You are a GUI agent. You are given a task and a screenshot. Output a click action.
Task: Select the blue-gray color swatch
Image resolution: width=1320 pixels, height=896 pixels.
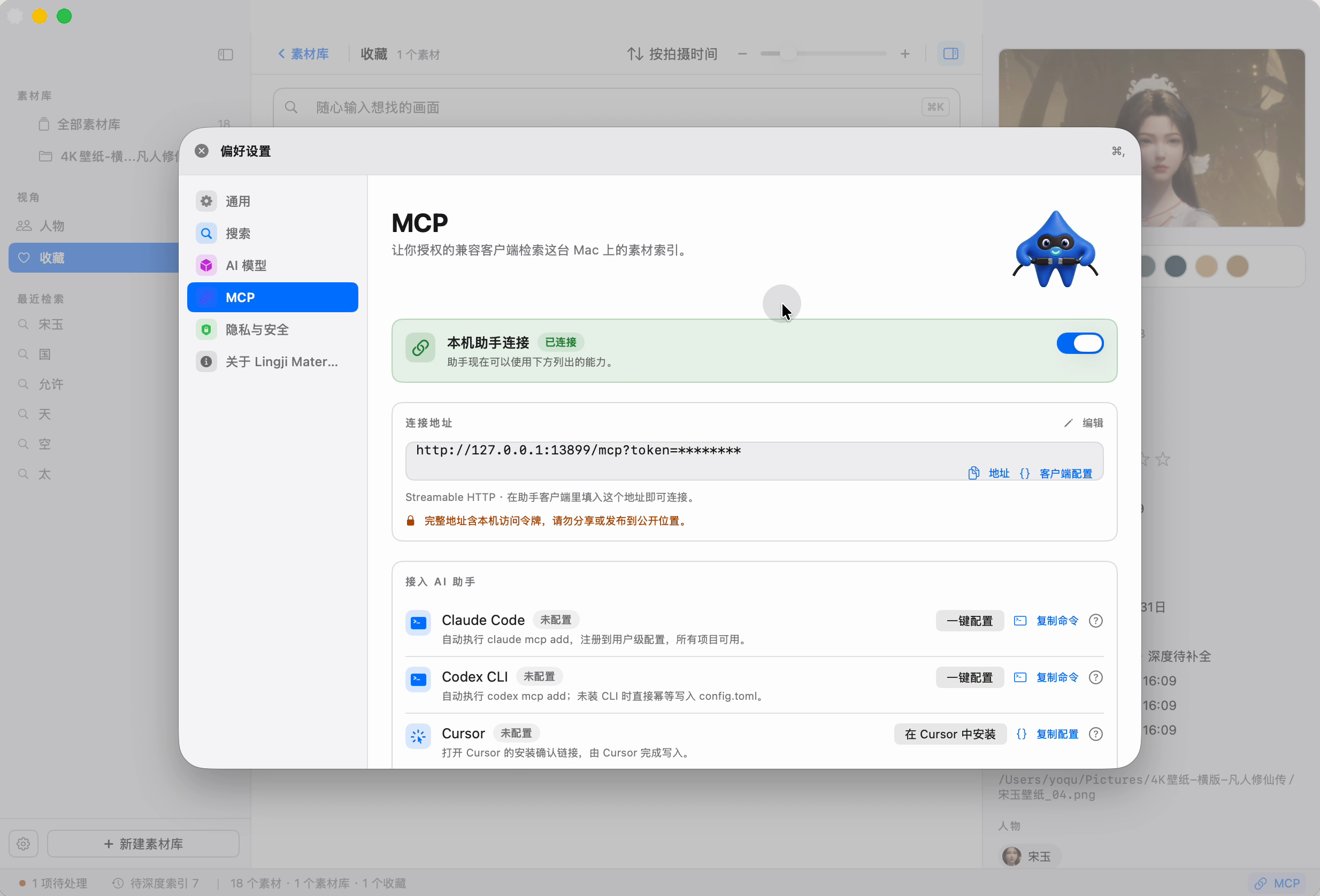pos(1175,266)
